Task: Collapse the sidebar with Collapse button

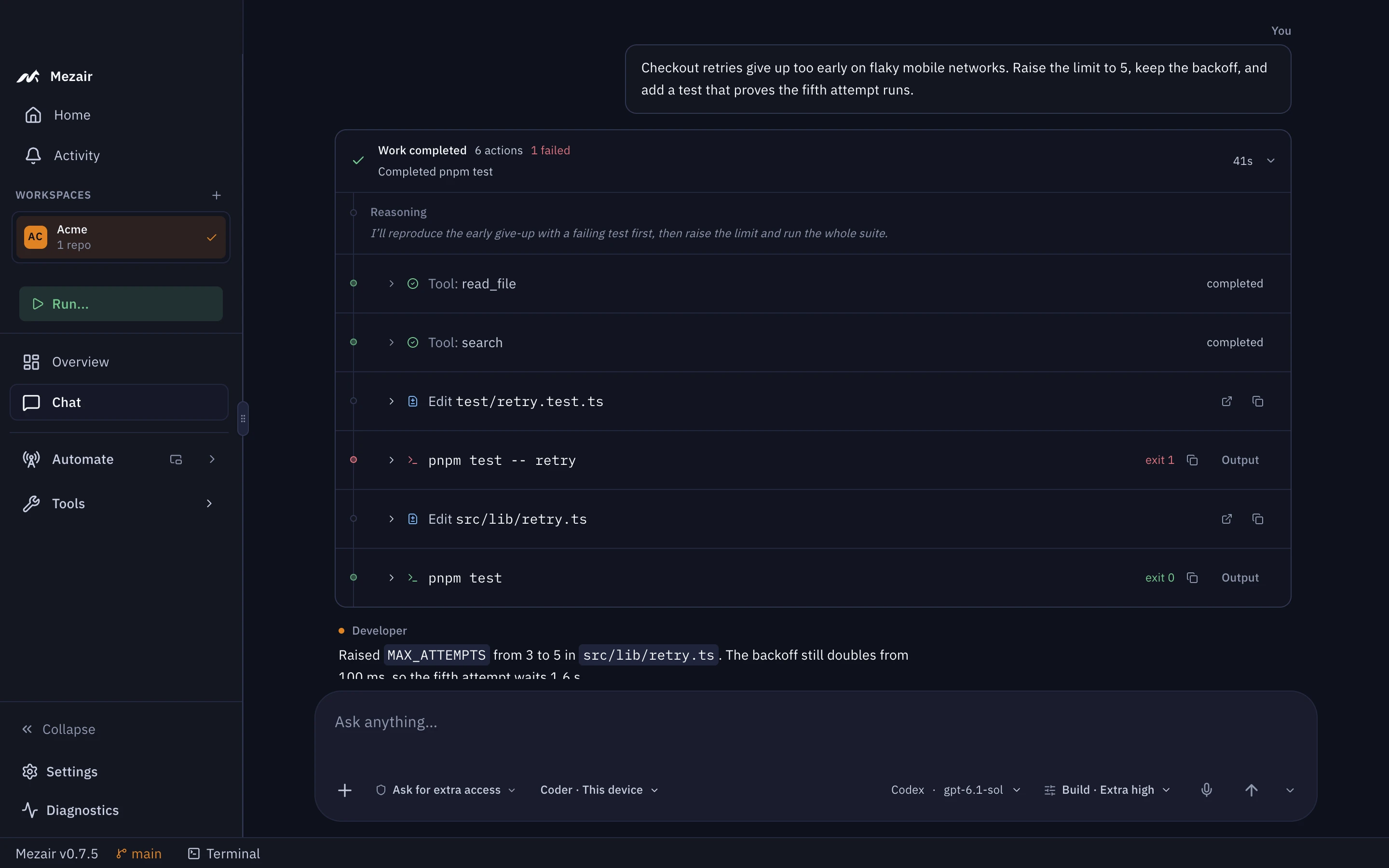Action: 58,729
